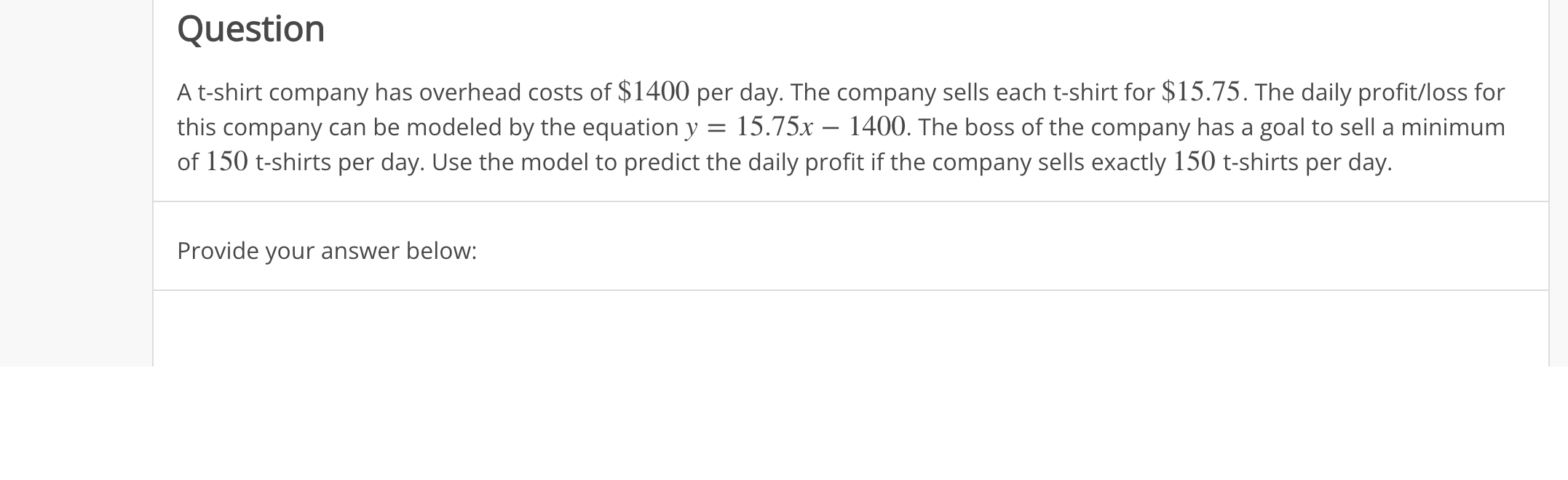1568x480 pixels.
Task: Click the $1400 overhead cost value
Action: coord(654,92)
